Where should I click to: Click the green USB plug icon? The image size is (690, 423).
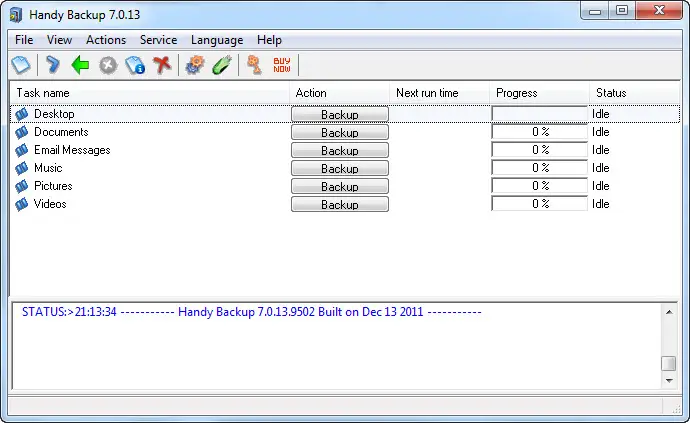coord(222,65)
